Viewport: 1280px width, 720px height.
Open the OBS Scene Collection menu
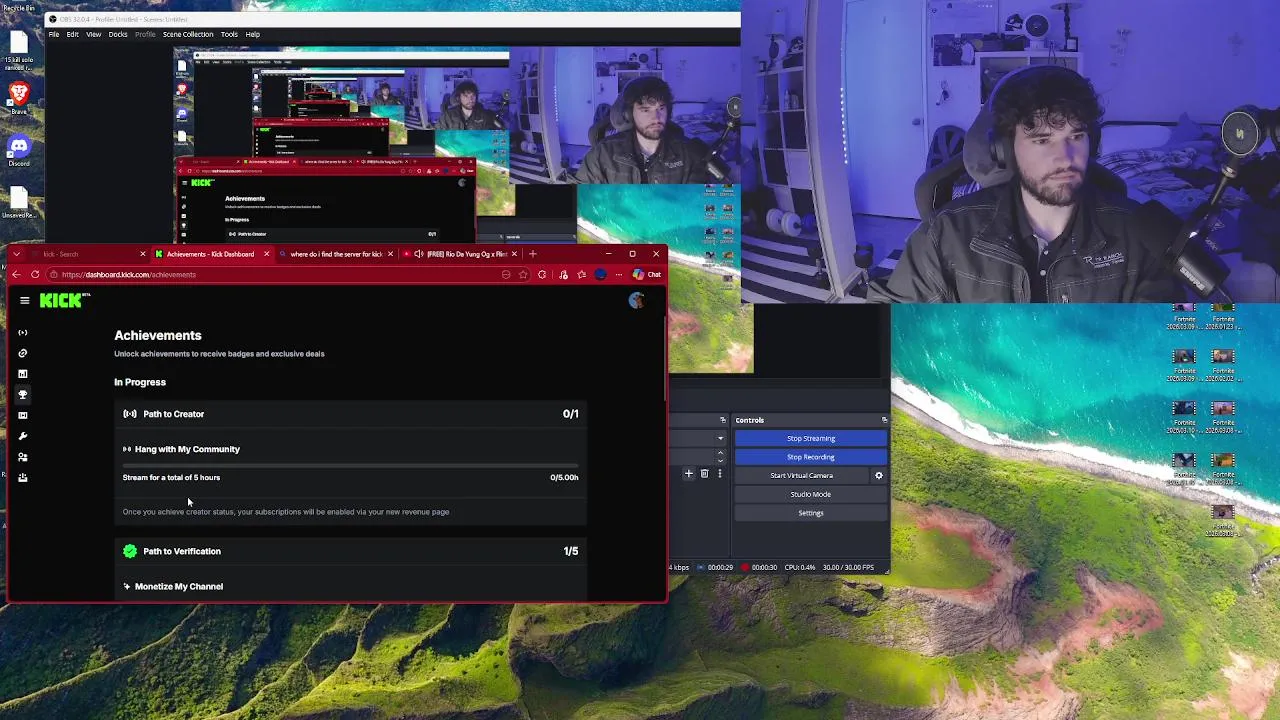[188, 34]
